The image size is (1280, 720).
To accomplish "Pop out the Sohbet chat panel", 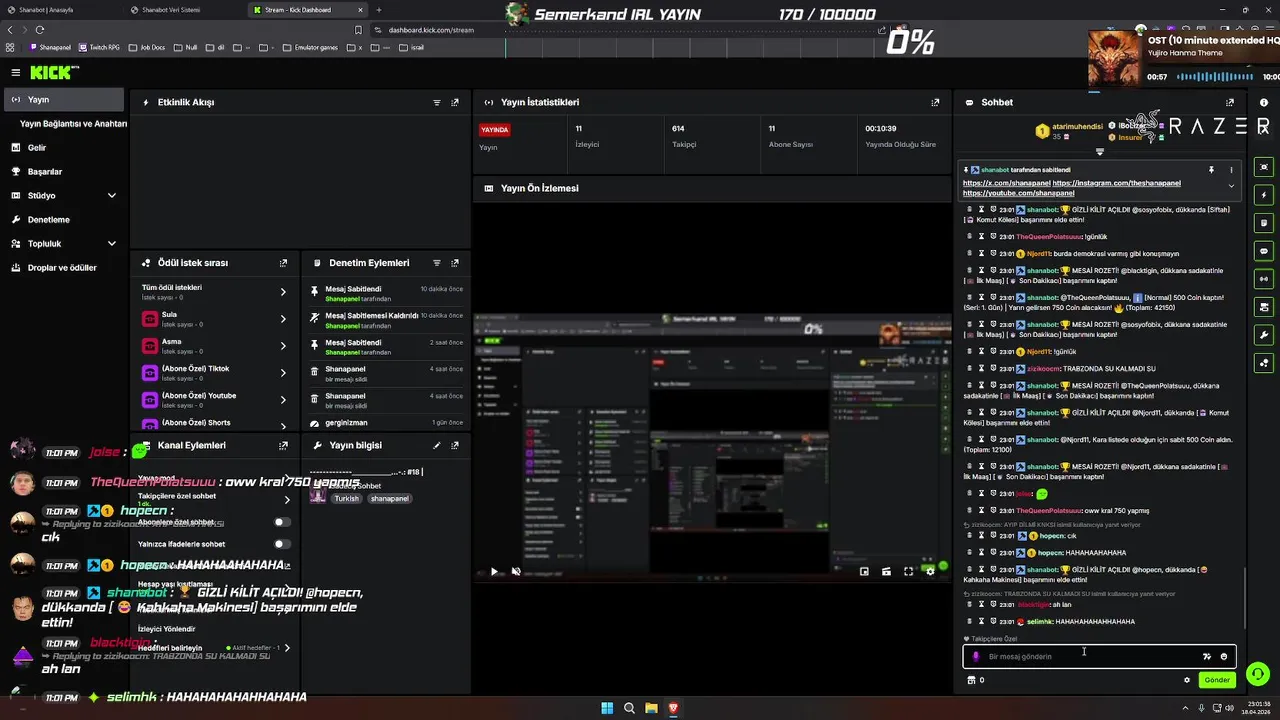I will 1230,102.
